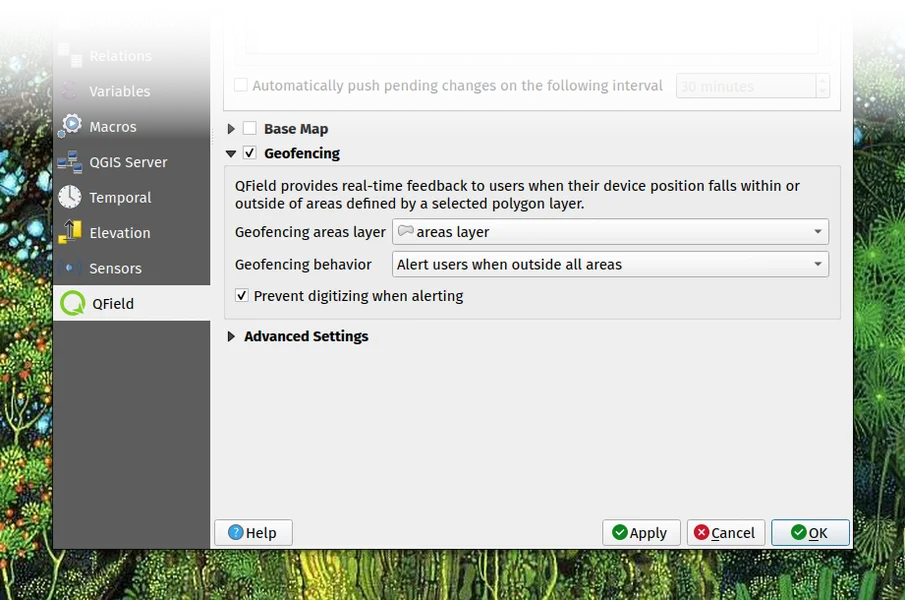The height and width of the screenshot is (600, 905).
Task: Select the Temporal clock icon
Action: (70, 198)
